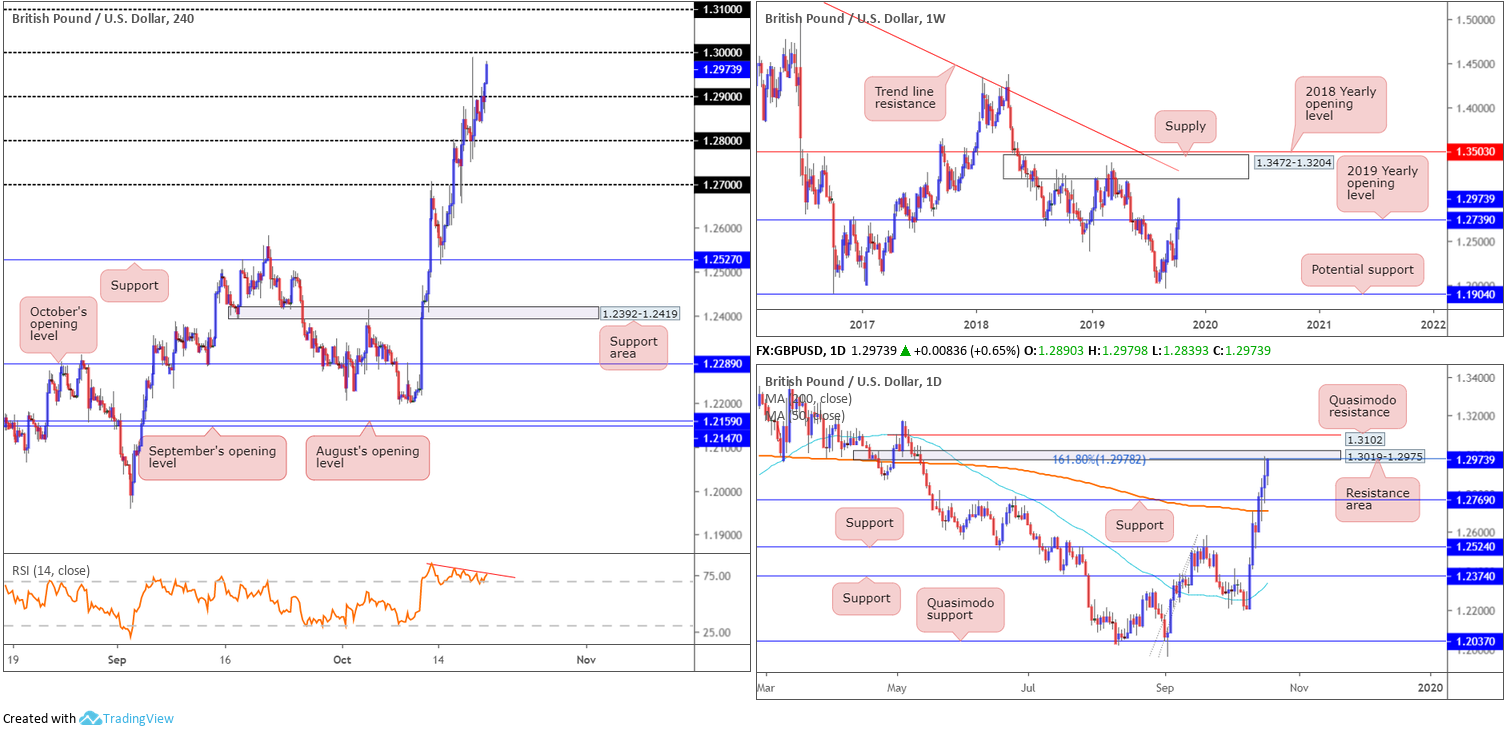
Task: Click '2019 Yearly opening level' callout
Action: tap(1383, 185)
